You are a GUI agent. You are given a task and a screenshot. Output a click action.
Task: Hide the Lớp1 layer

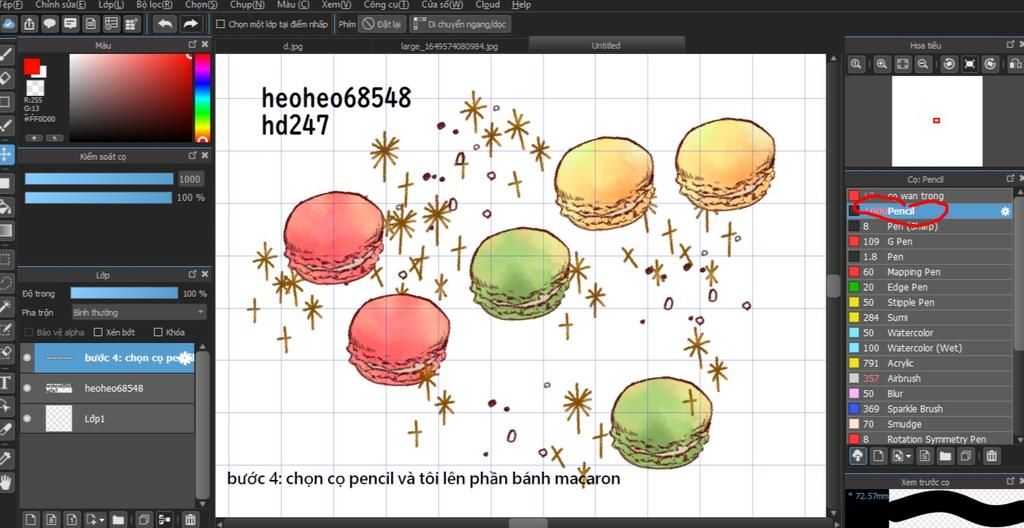(27, 418)
